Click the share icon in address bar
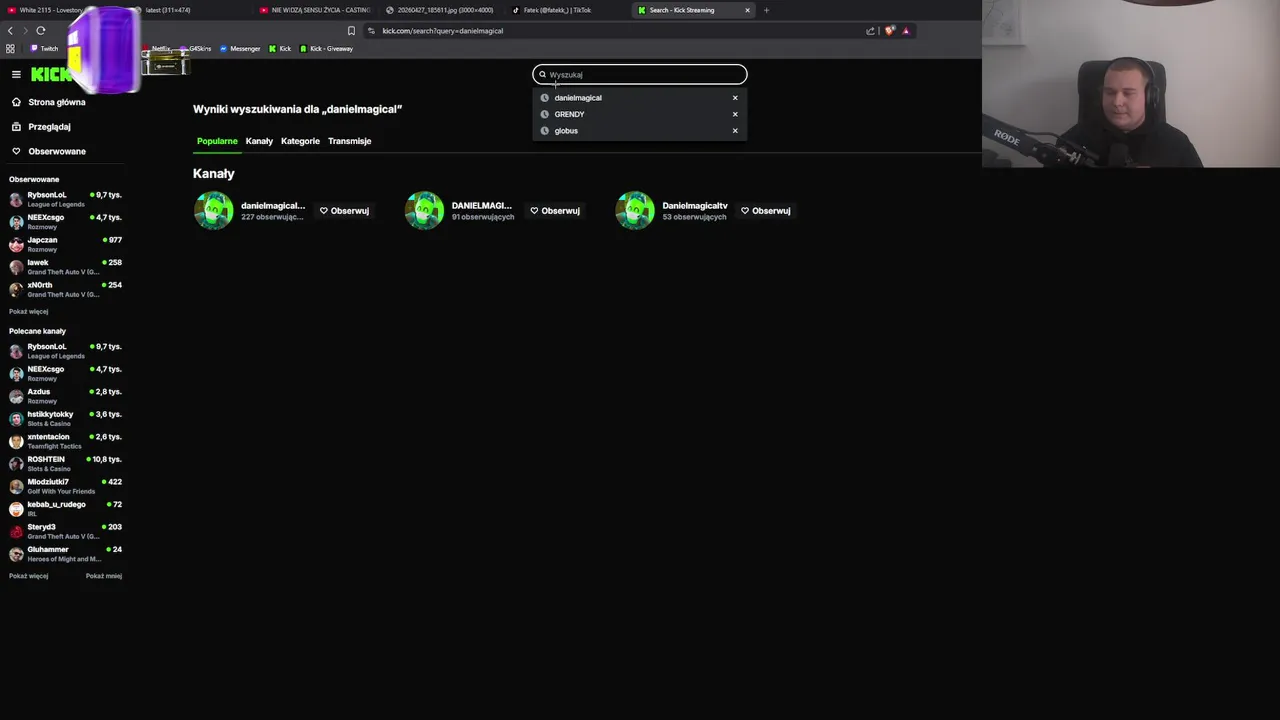Screen dimensions: 1280x720 pos(870,31)
